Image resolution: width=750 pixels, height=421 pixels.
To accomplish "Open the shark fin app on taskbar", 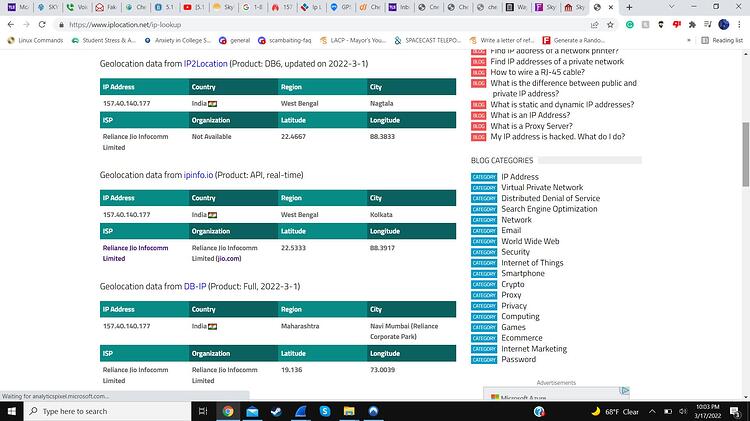I will [x=300, y=411].
